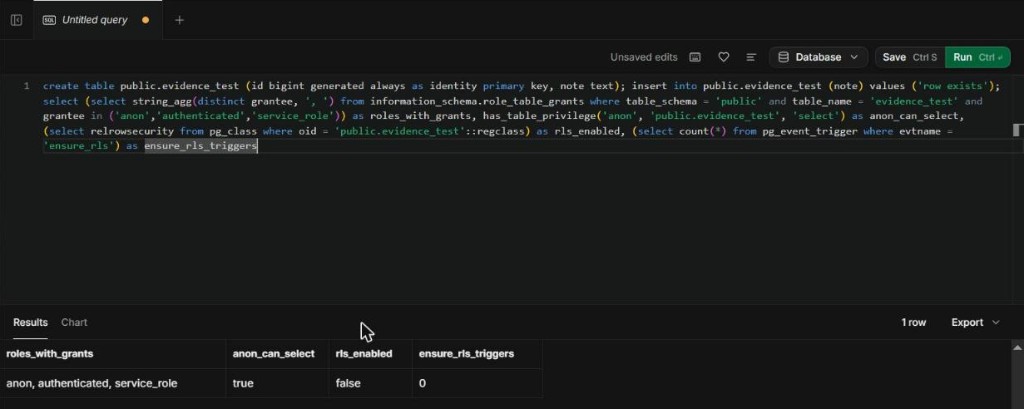The height and width of the screenshot is (409, 1024).
Task: Click the format/prettify lines icon
Action: point(751,57)
